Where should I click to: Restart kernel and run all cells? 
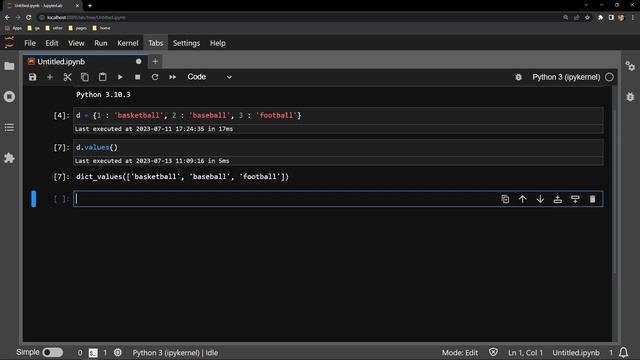point(173,77)
